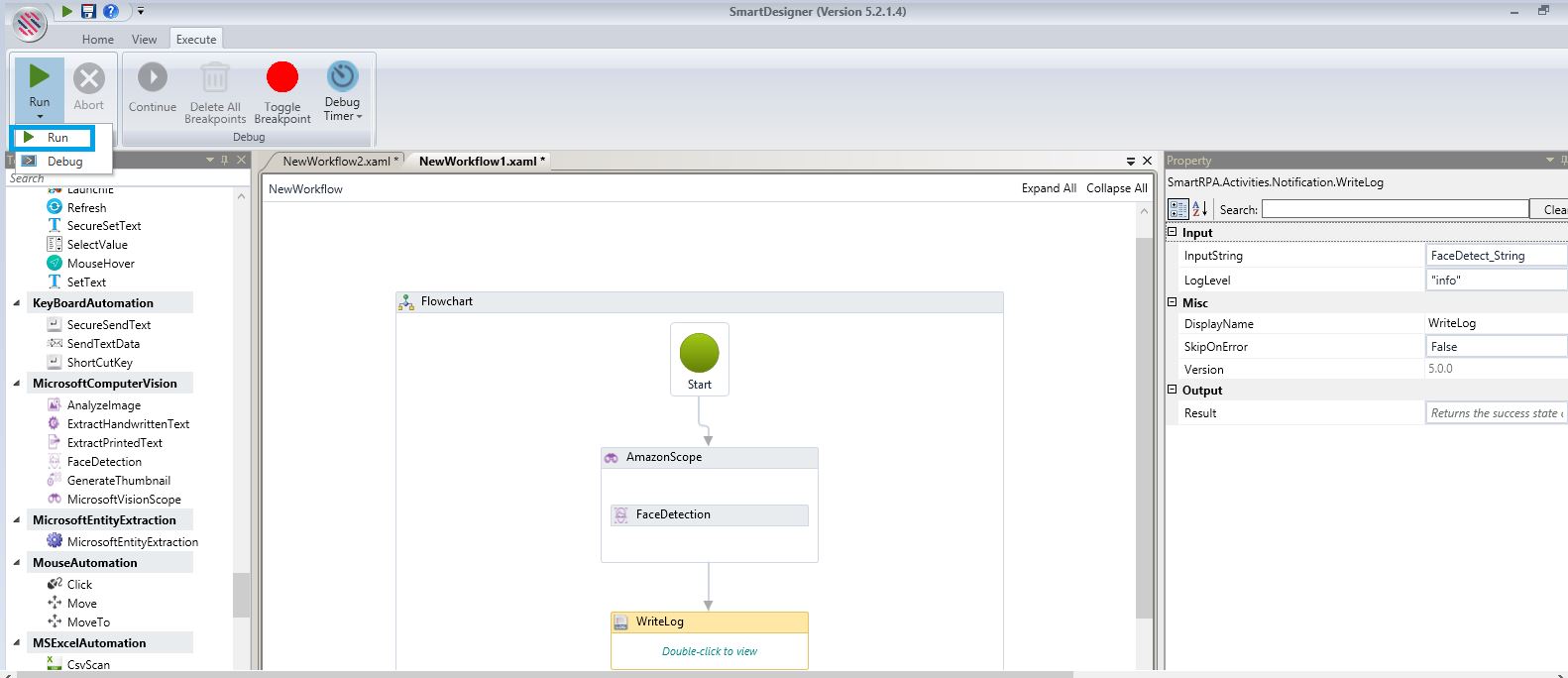This screenshot has width=1568, height=678.
Task: Click Collapse All in the designer
Action: 1116,188
